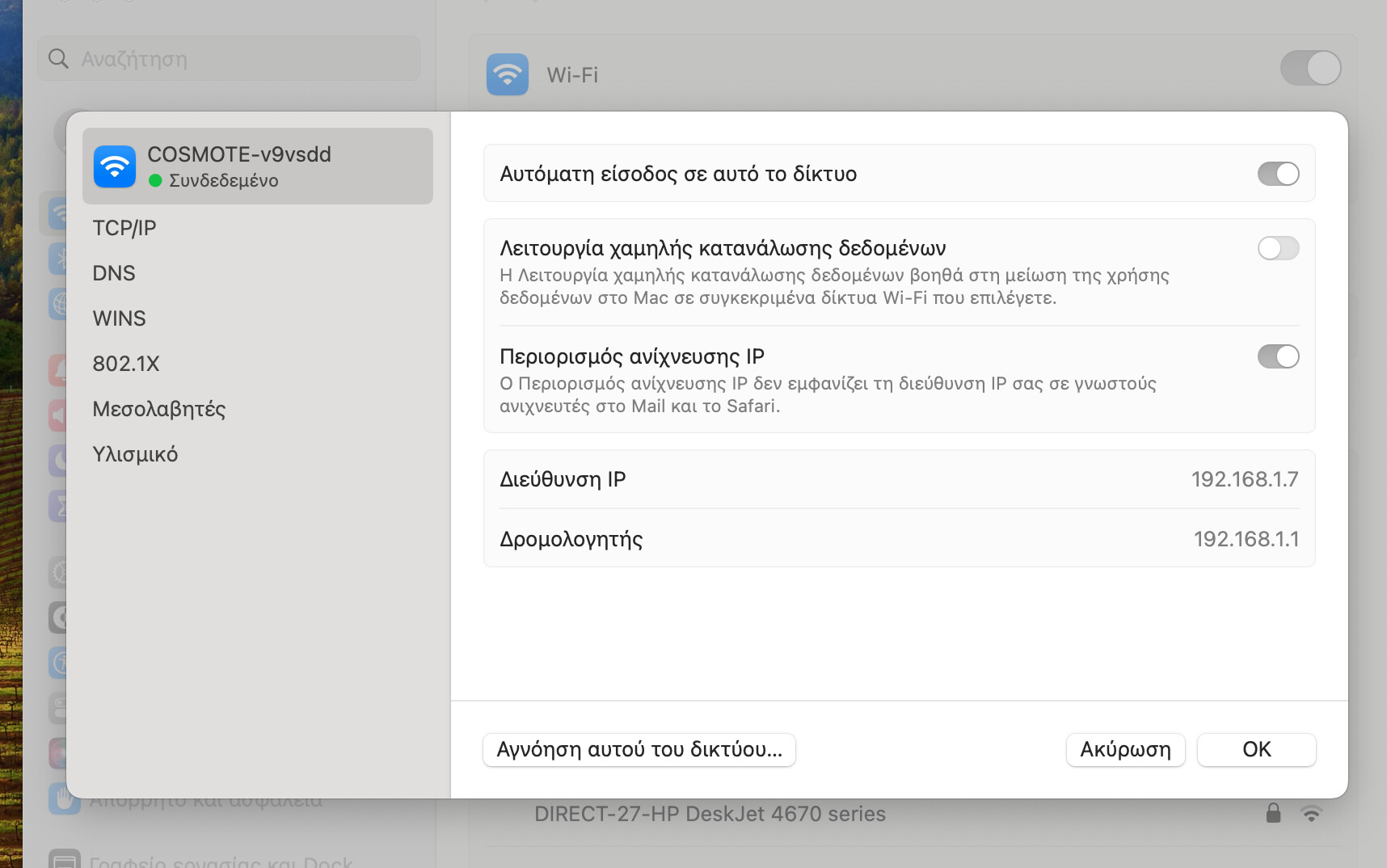Click the blue Wi-Fi icon in header
This screenshot has height=868, width=1387.
tap(508, 74)
